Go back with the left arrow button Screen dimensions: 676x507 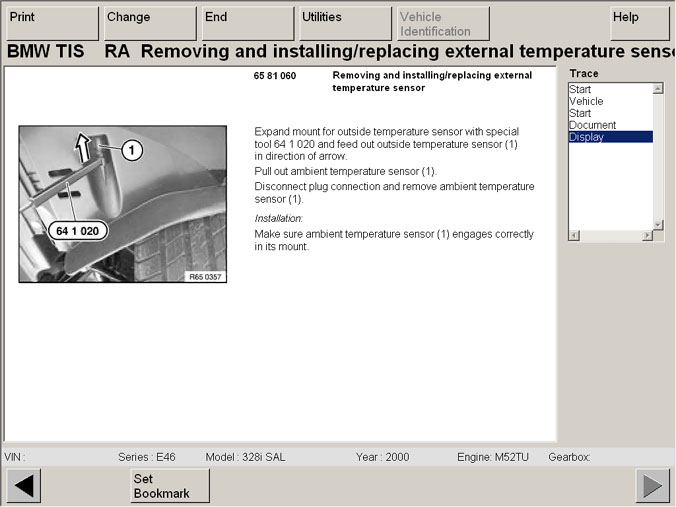[24, 485]
